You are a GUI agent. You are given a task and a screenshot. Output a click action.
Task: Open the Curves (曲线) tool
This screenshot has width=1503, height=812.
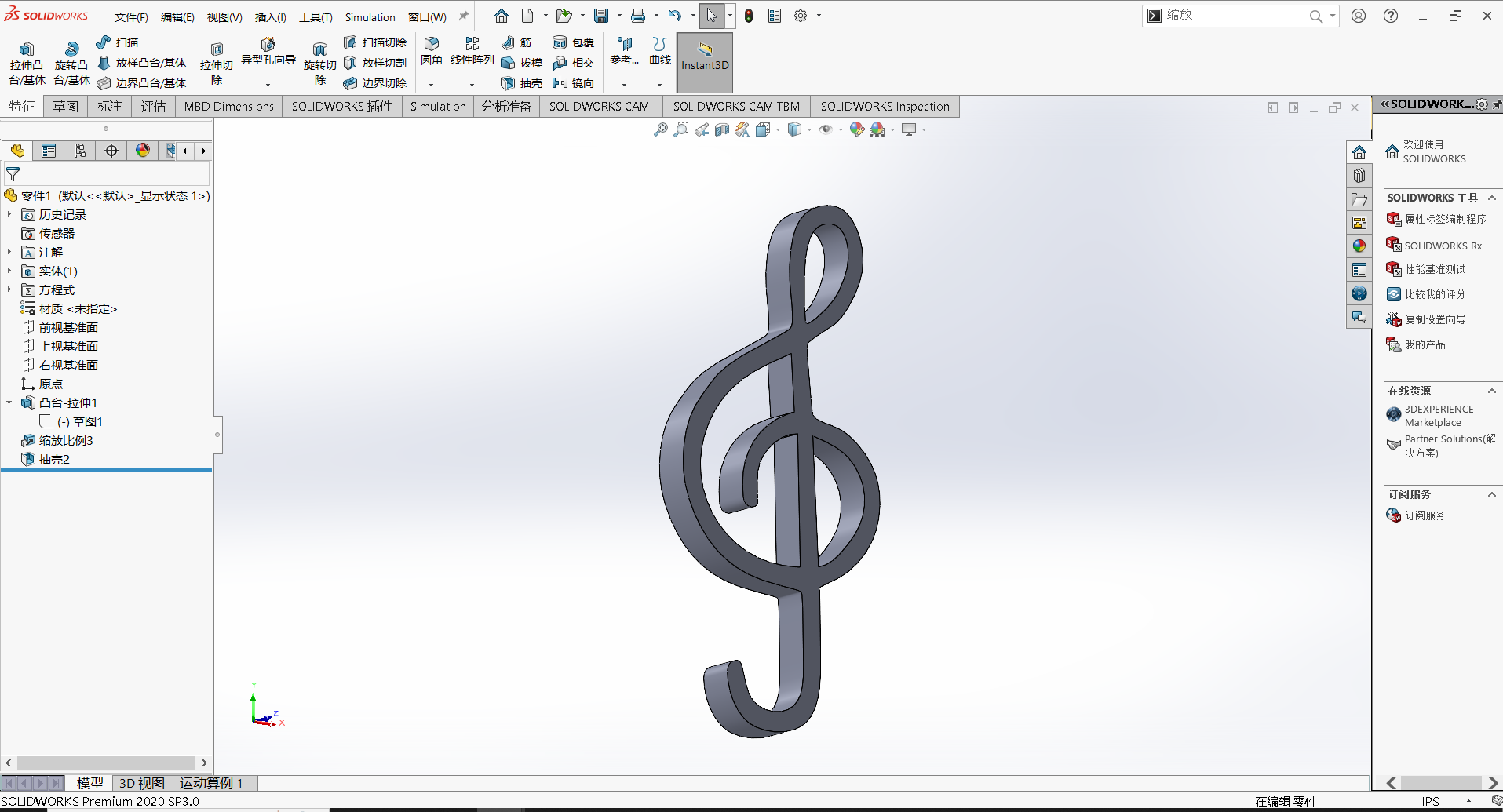[x=660, y=51]
